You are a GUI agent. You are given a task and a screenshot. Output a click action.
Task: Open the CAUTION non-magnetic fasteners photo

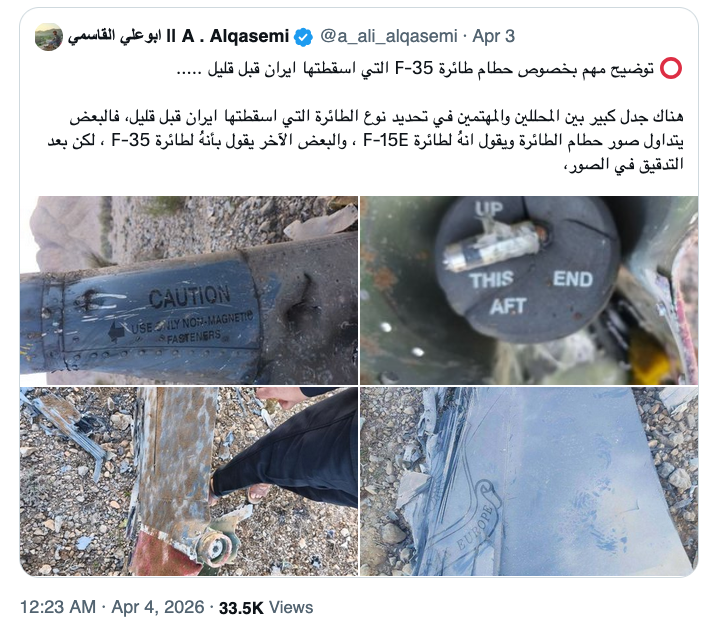click(x=189, y=290)
